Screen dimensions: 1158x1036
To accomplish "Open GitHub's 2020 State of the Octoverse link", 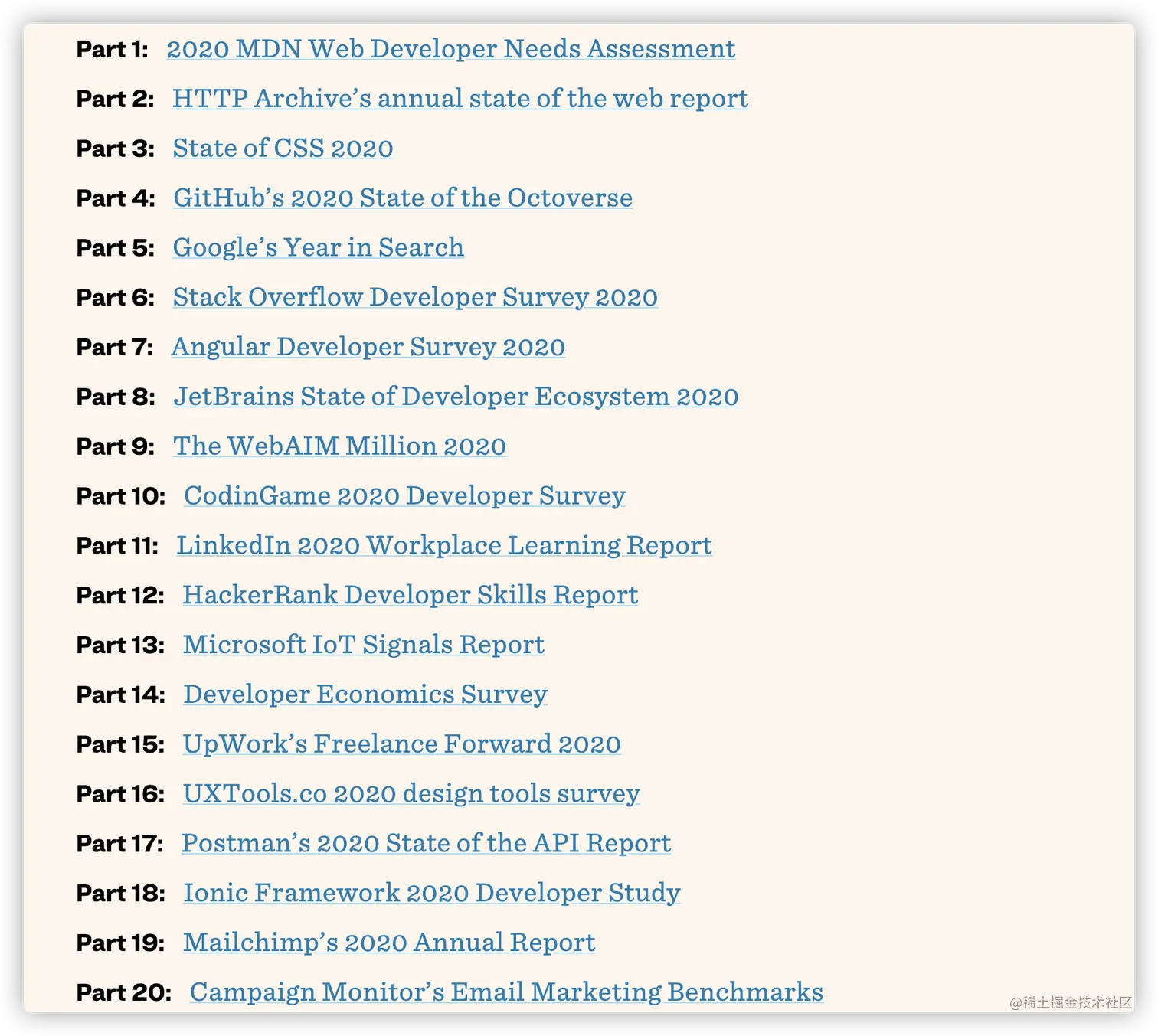I will point(403,198).
